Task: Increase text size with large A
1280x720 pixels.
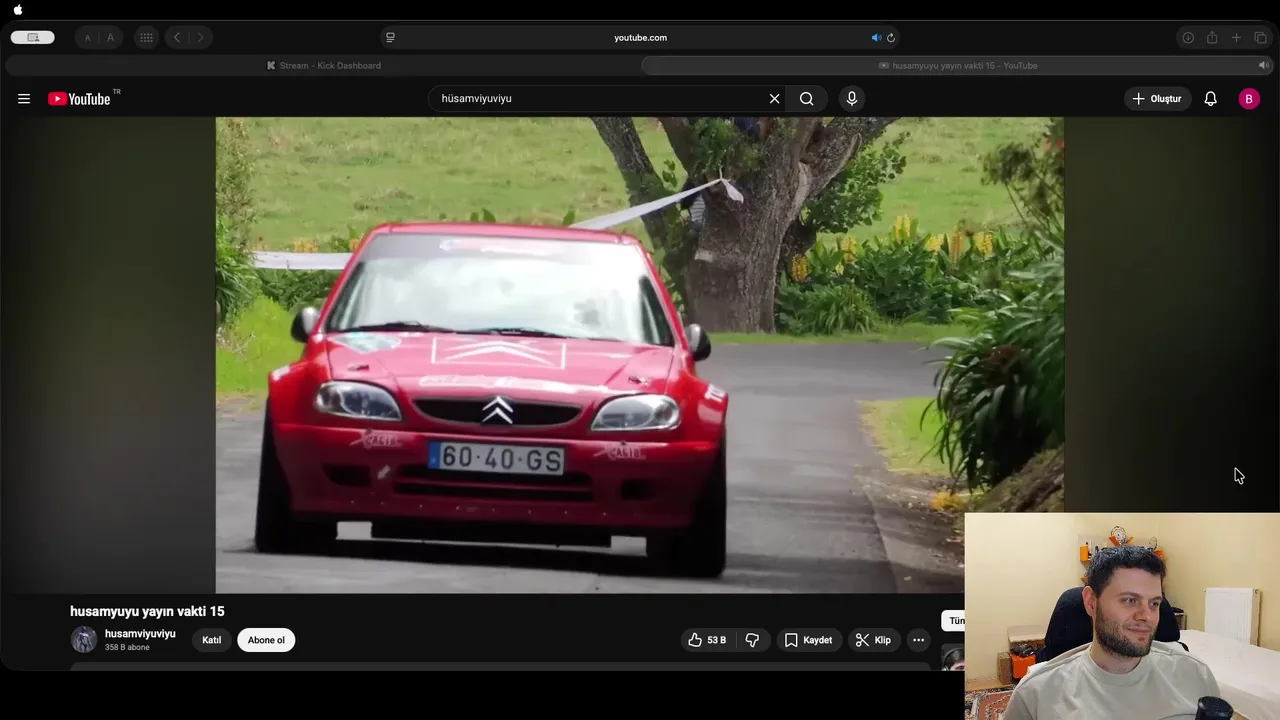Action: 110,38
